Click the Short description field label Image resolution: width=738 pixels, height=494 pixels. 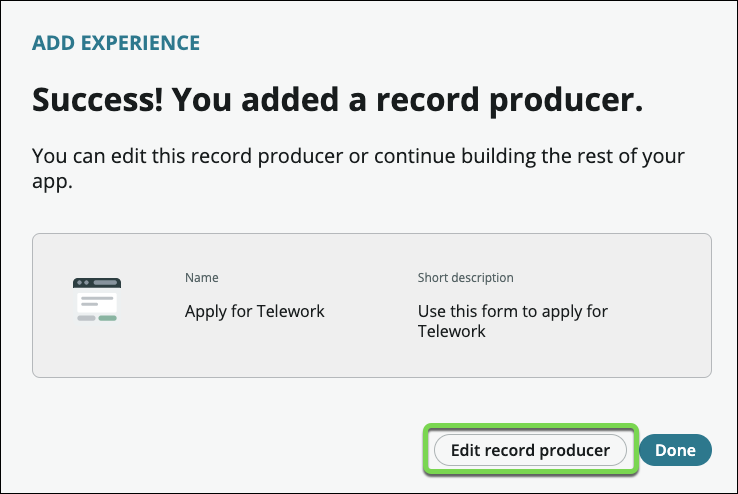[465, 277]
